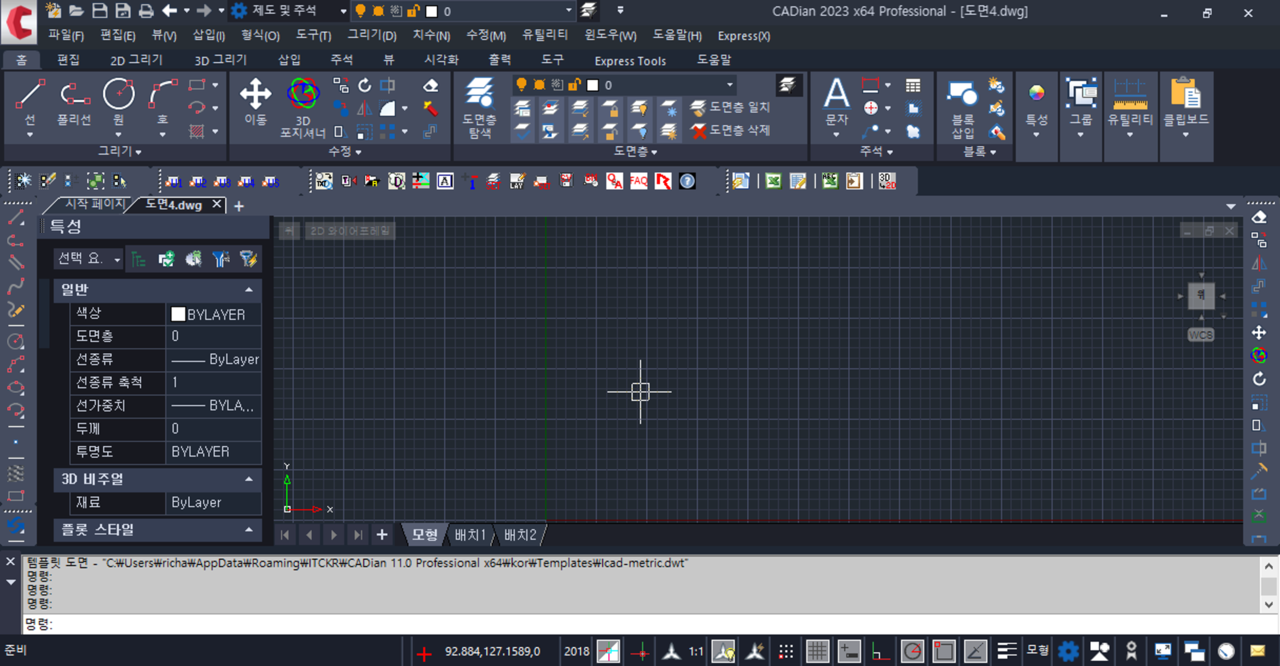This screenshot has width=1280, height=666.
Task: Select the 선 (Line) drawing tool
Action: 30,96
